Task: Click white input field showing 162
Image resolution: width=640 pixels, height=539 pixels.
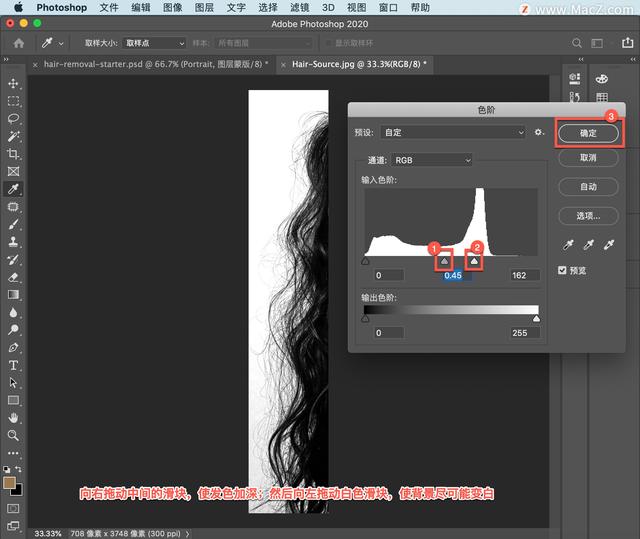Action: tap(524, 275)
